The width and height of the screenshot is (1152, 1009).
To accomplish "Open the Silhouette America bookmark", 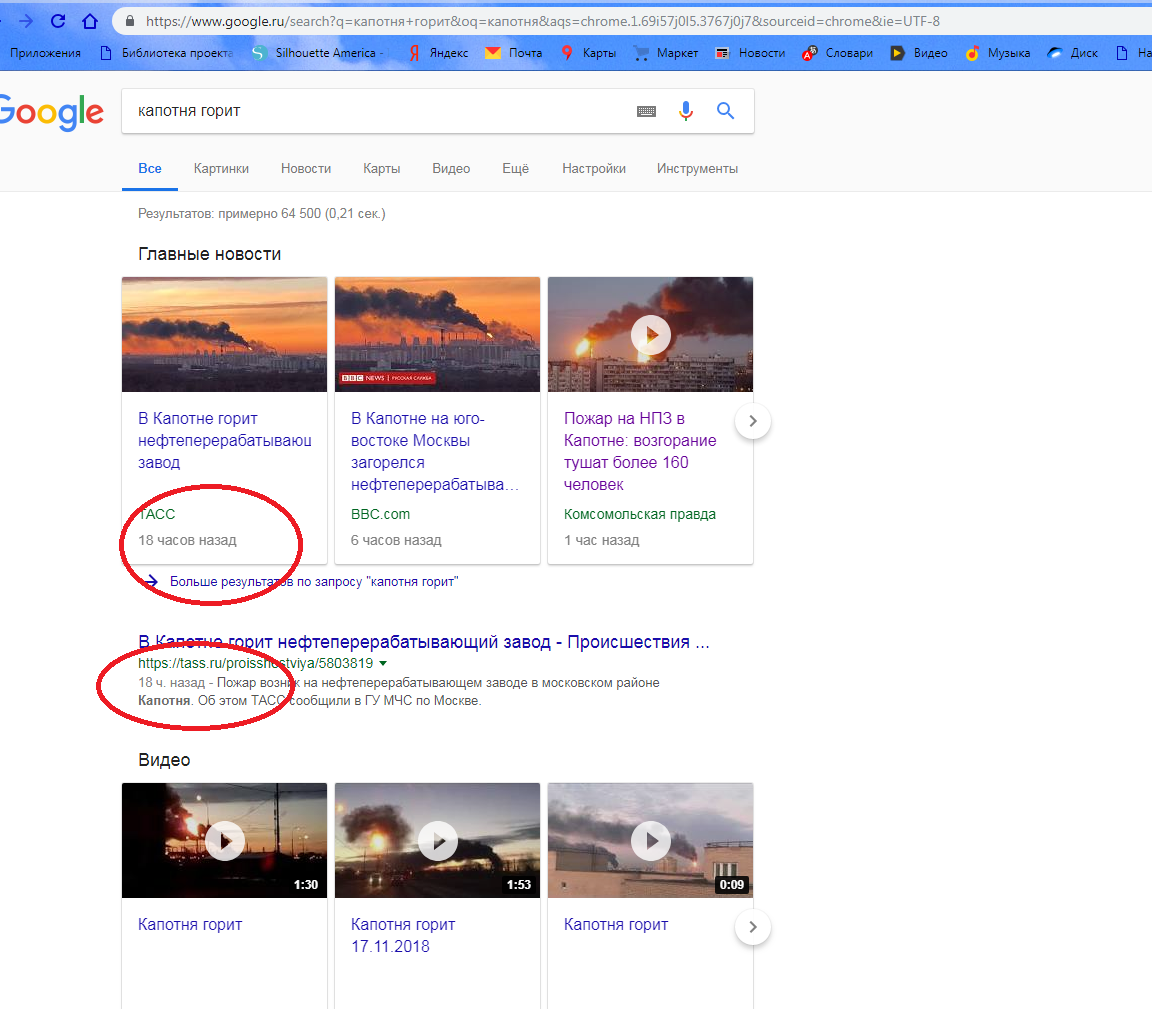I will (x=317, y=53).
